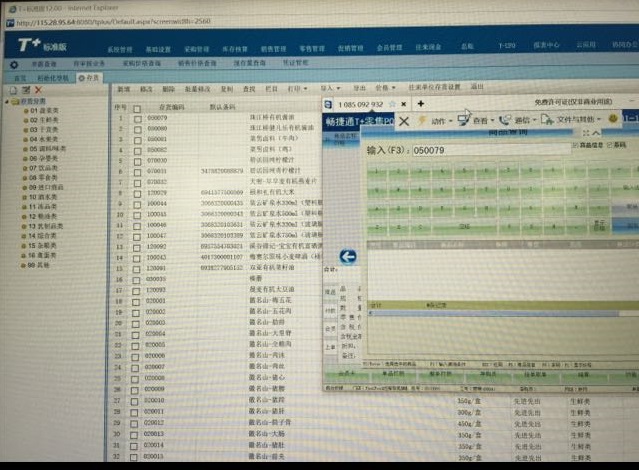Click the smiley feedback icon
The image size is (639, 470).
[613, 118]
